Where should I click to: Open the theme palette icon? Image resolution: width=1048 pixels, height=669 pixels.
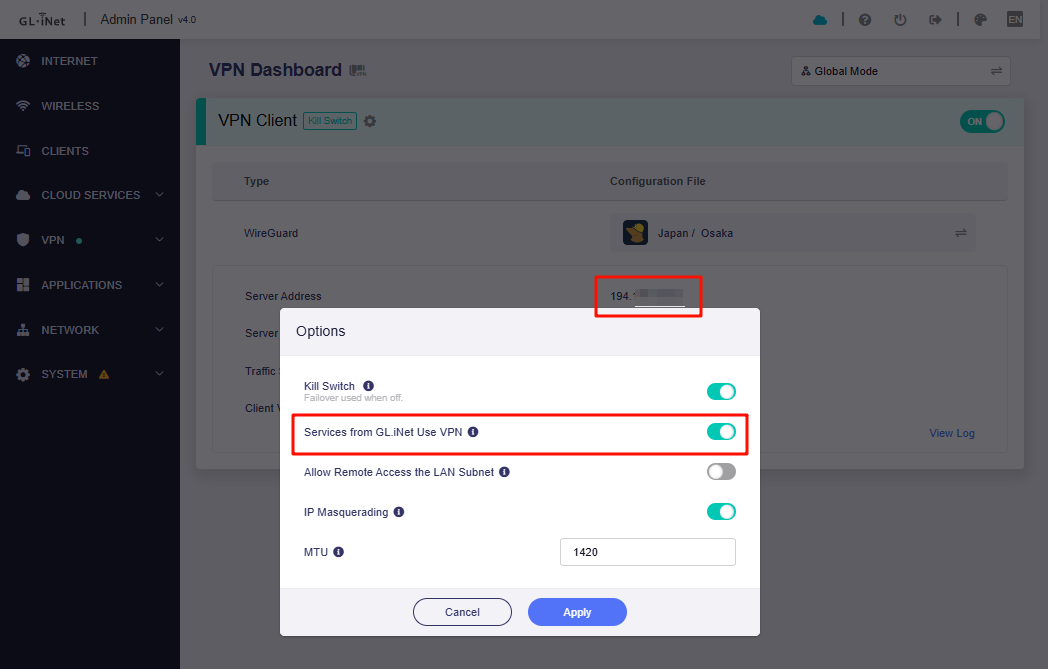[x=980, y=19]
